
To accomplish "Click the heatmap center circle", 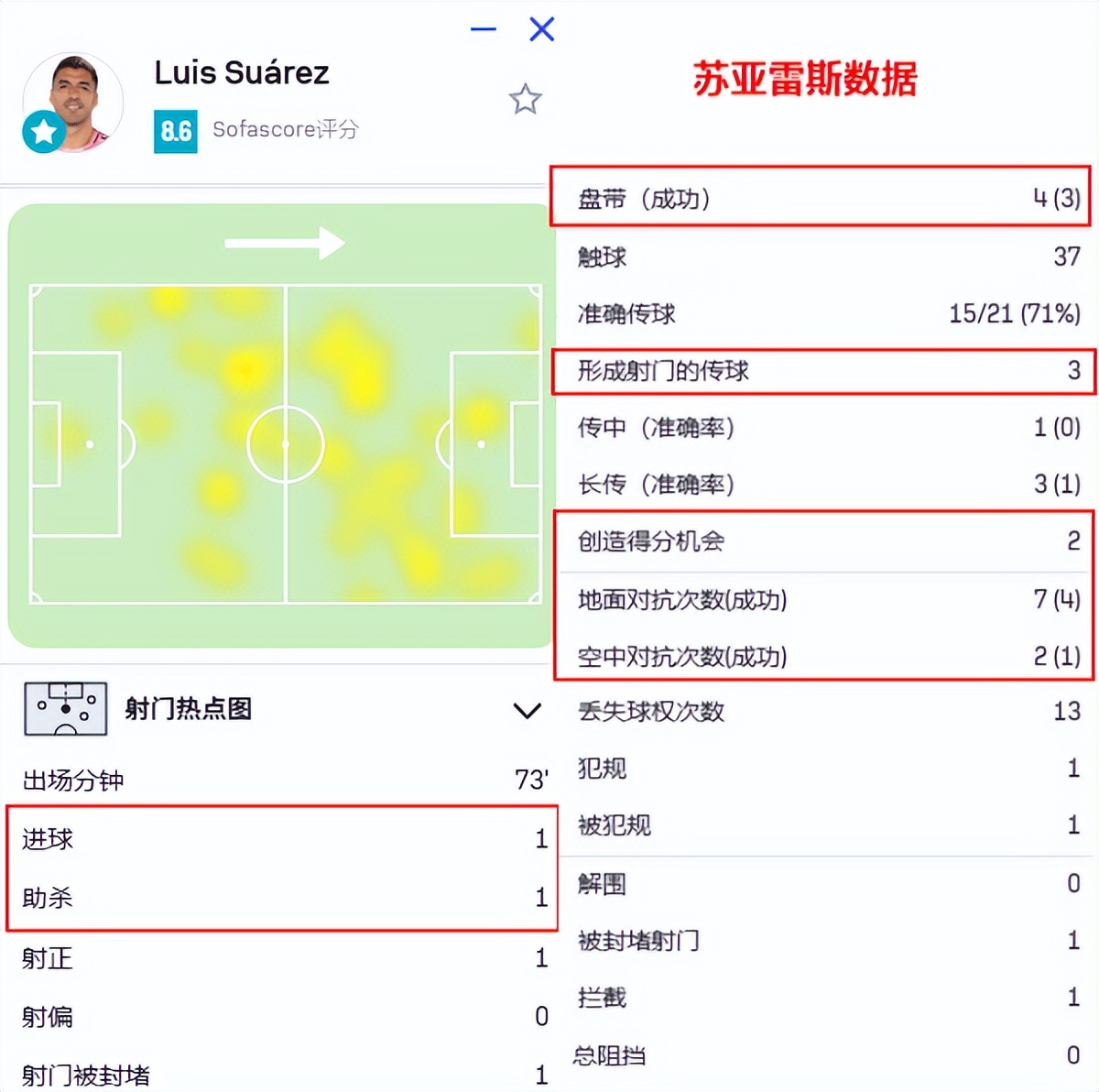I will (286, 444).
